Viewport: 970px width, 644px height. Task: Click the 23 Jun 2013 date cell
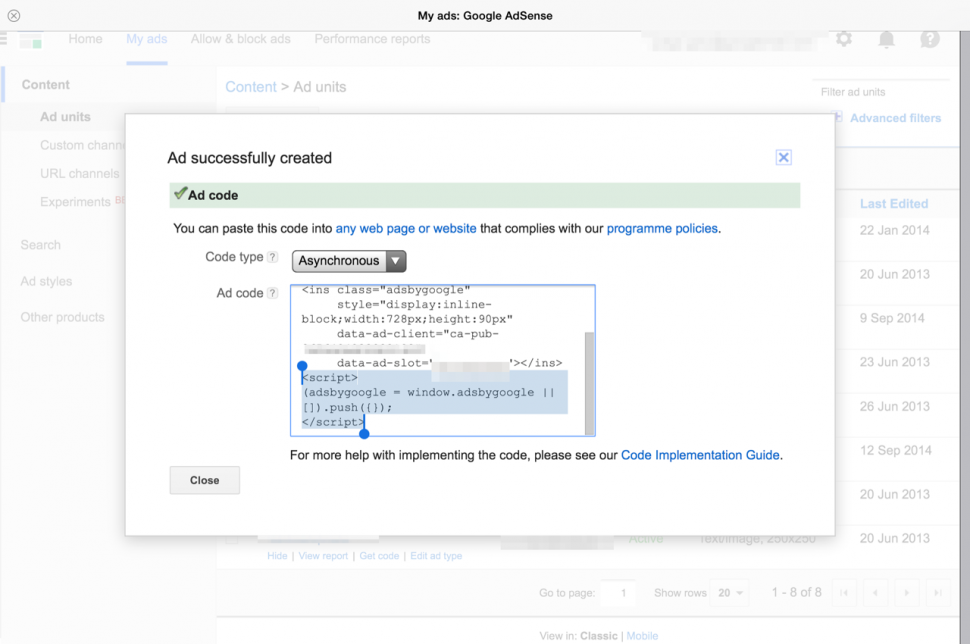pos(895,362)
